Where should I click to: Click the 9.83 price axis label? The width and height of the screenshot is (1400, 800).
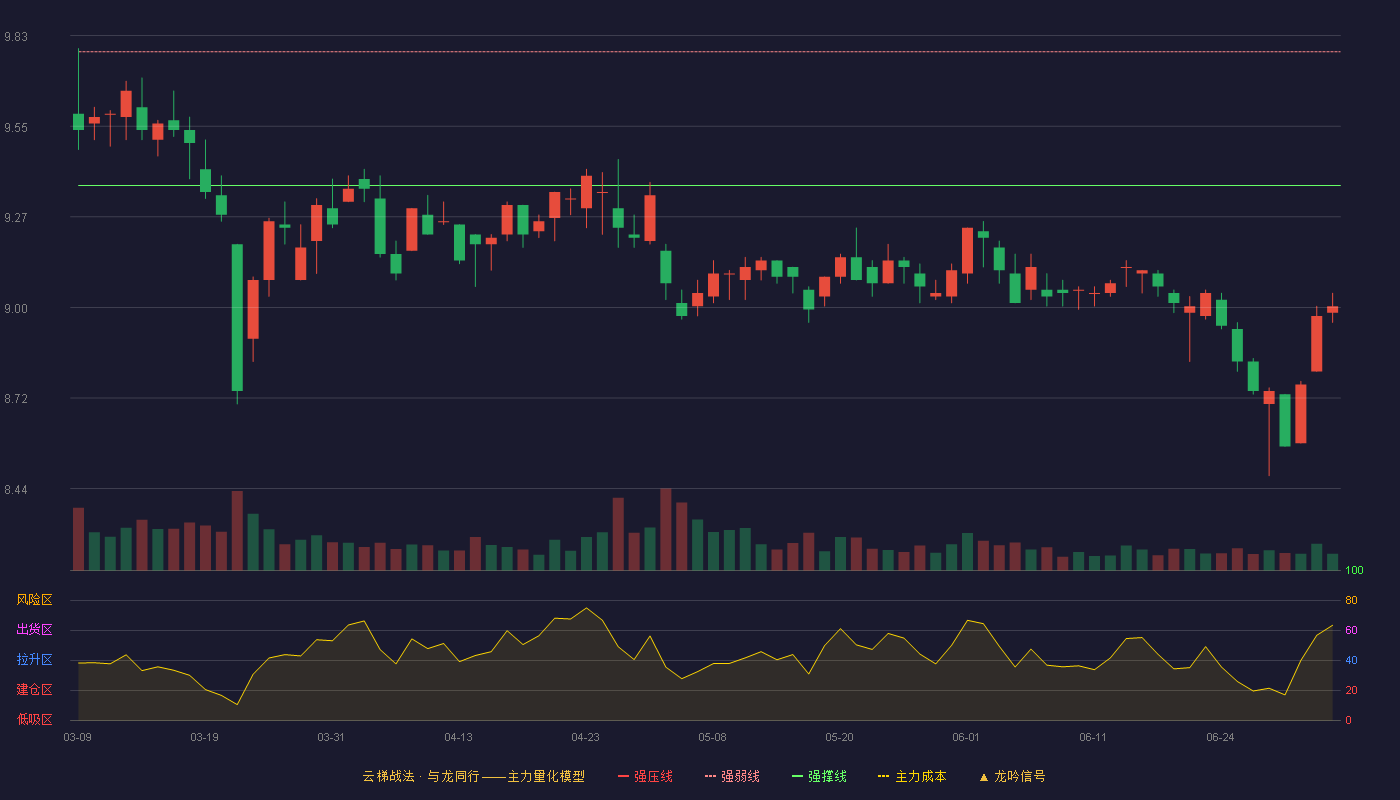16,37
